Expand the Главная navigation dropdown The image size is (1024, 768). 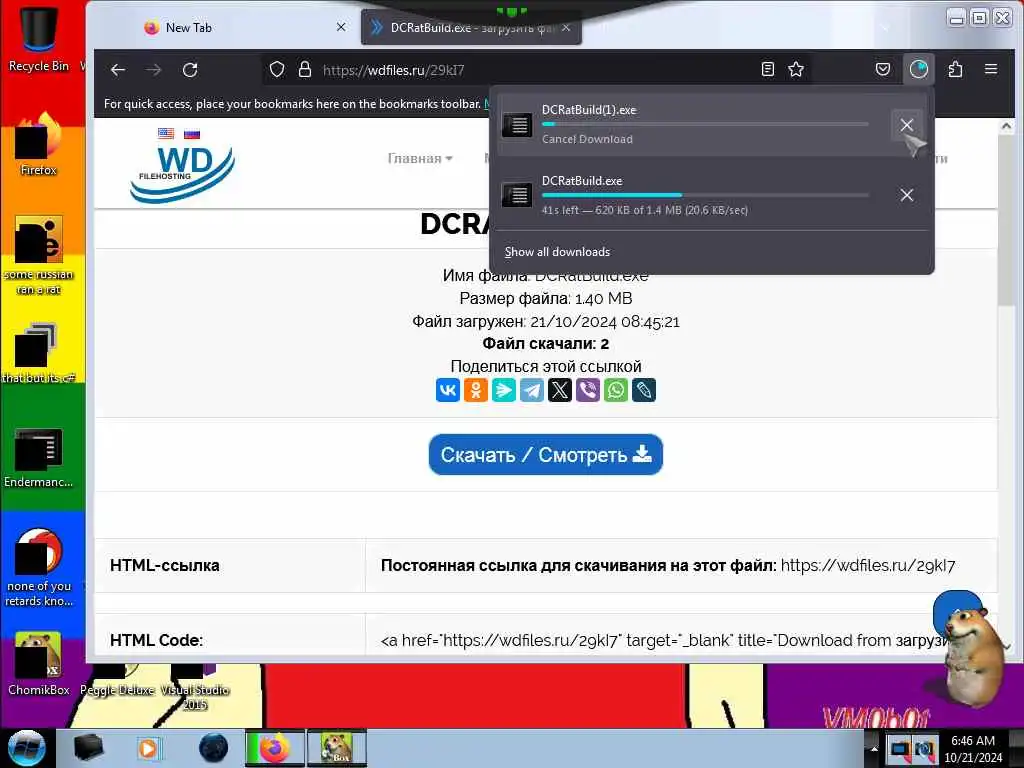pyautogui.click(x=420, y=159)
